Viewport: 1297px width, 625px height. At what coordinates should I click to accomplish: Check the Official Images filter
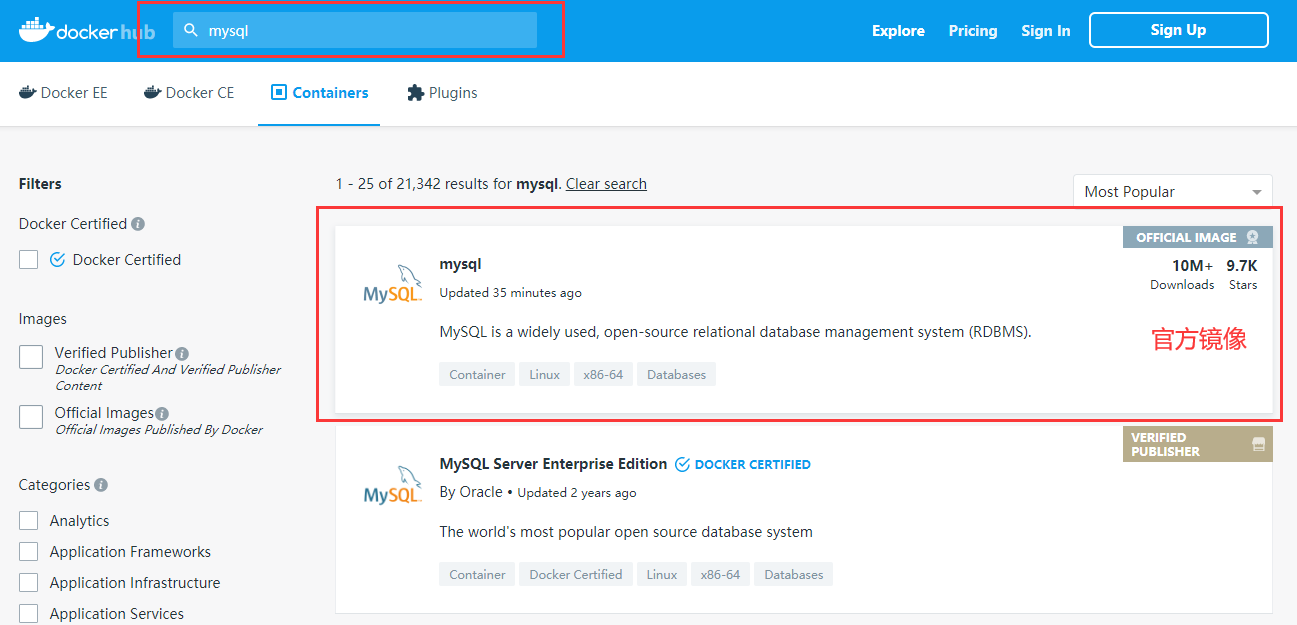[31, 417]
